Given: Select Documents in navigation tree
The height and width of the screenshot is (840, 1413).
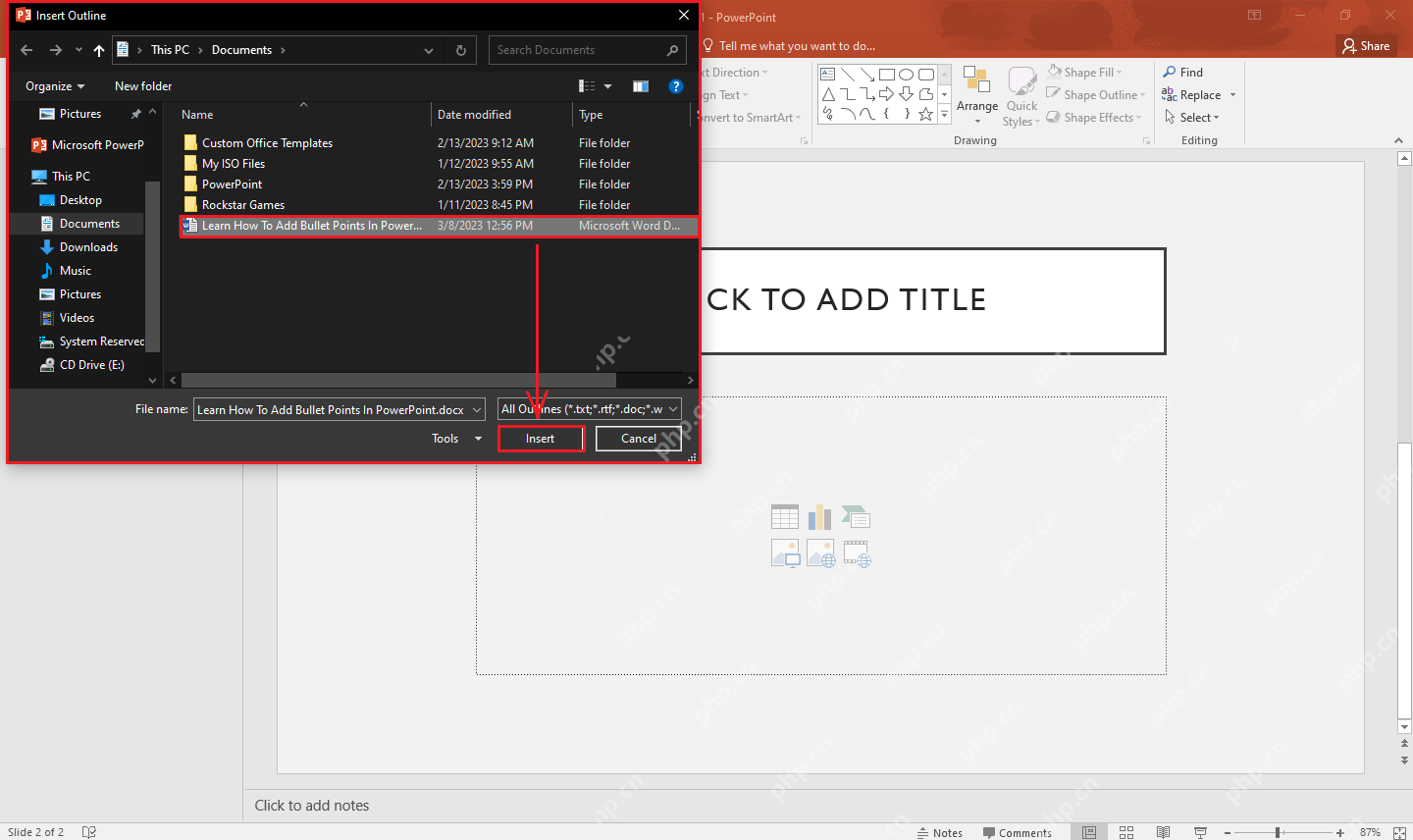Looking at the screenshot, I should [x=89, y=224].
